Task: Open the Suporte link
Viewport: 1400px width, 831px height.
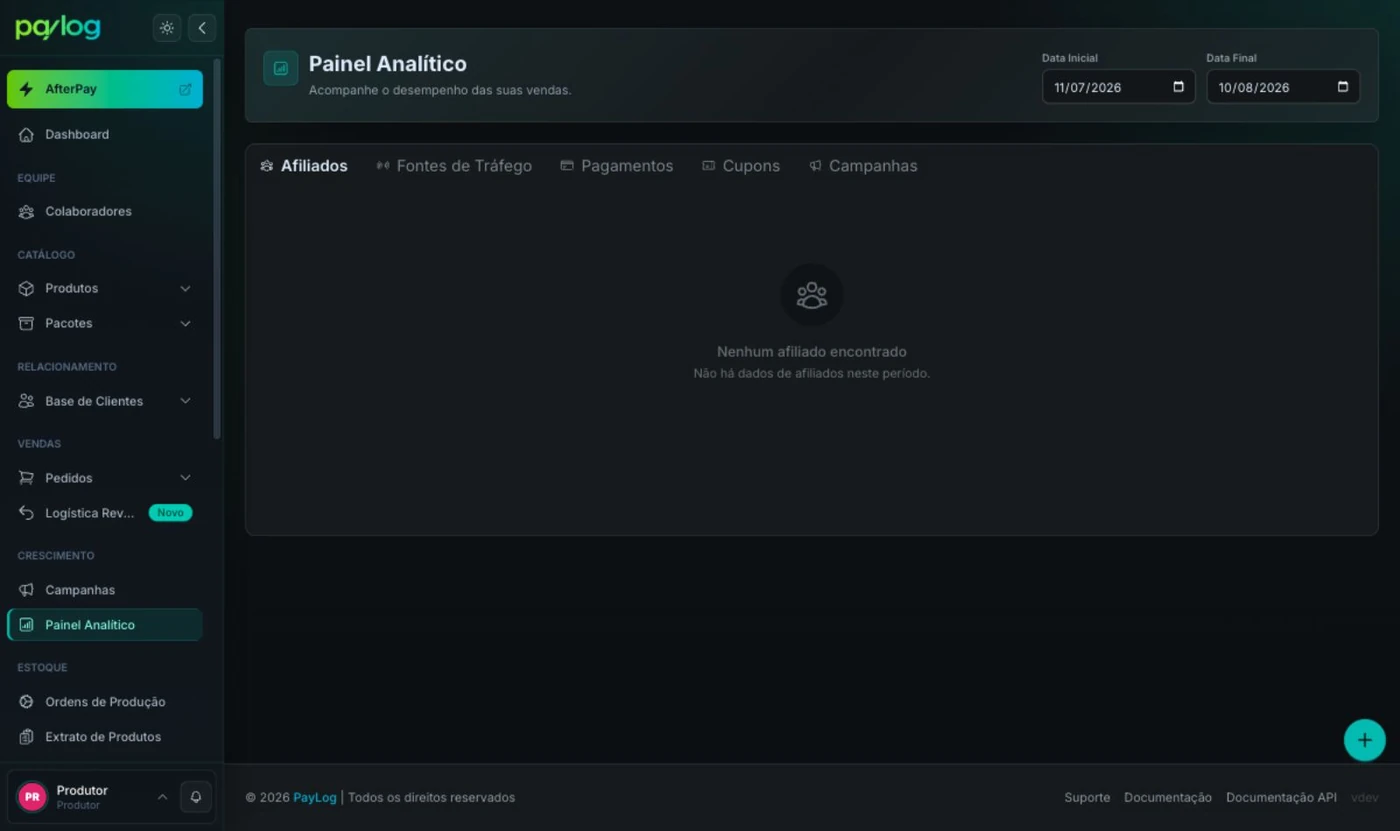Action: (1087, 798)
